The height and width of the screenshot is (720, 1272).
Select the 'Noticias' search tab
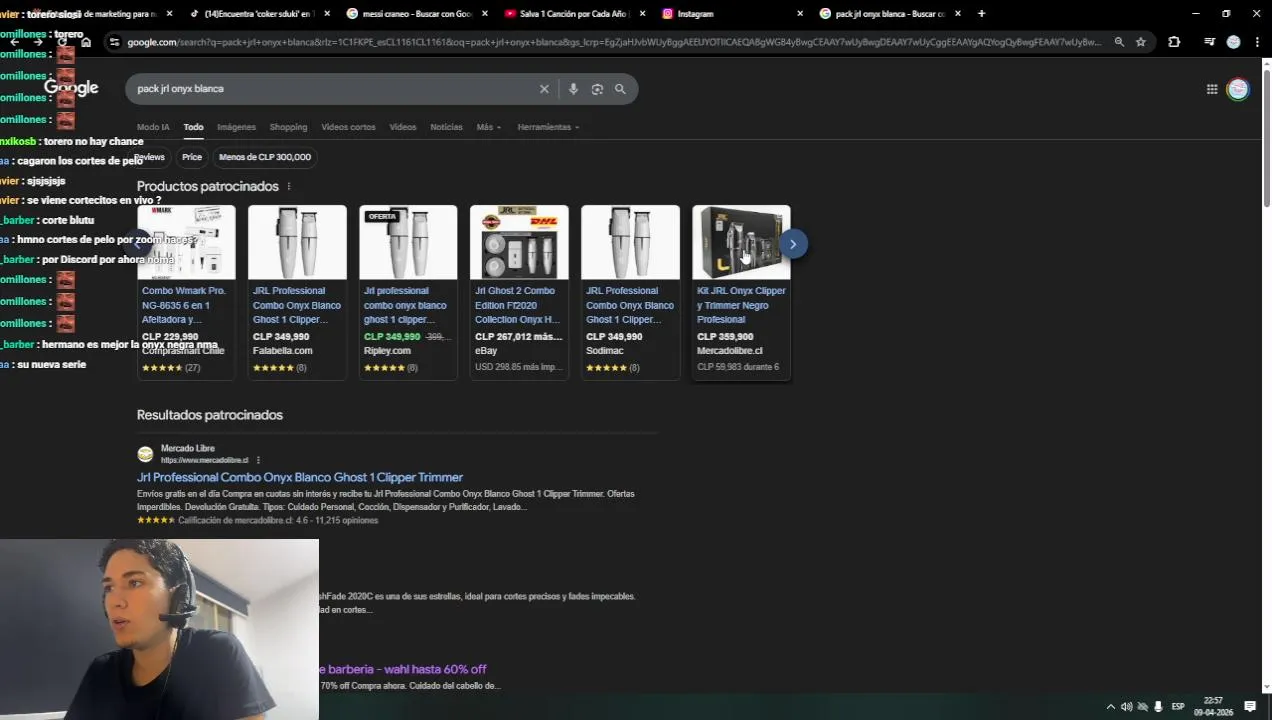tap(446, 127)
